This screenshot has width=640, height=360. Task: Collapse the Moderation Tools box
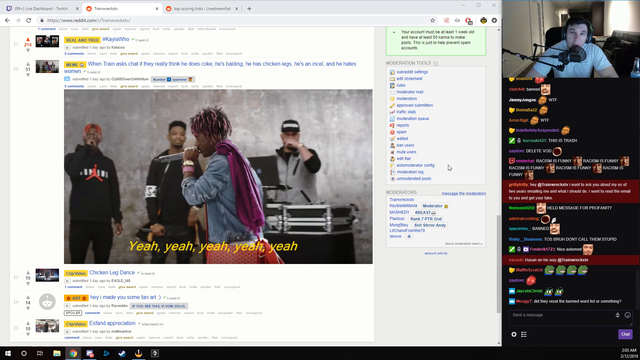point(436,63)
